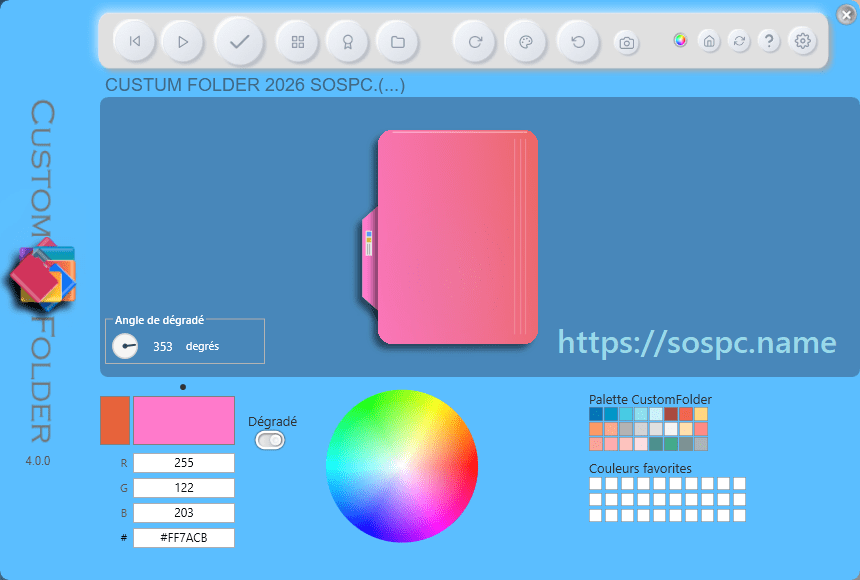Open help with the question mark icon
This screenshot has height=580, width=860.
coord(769,41)
